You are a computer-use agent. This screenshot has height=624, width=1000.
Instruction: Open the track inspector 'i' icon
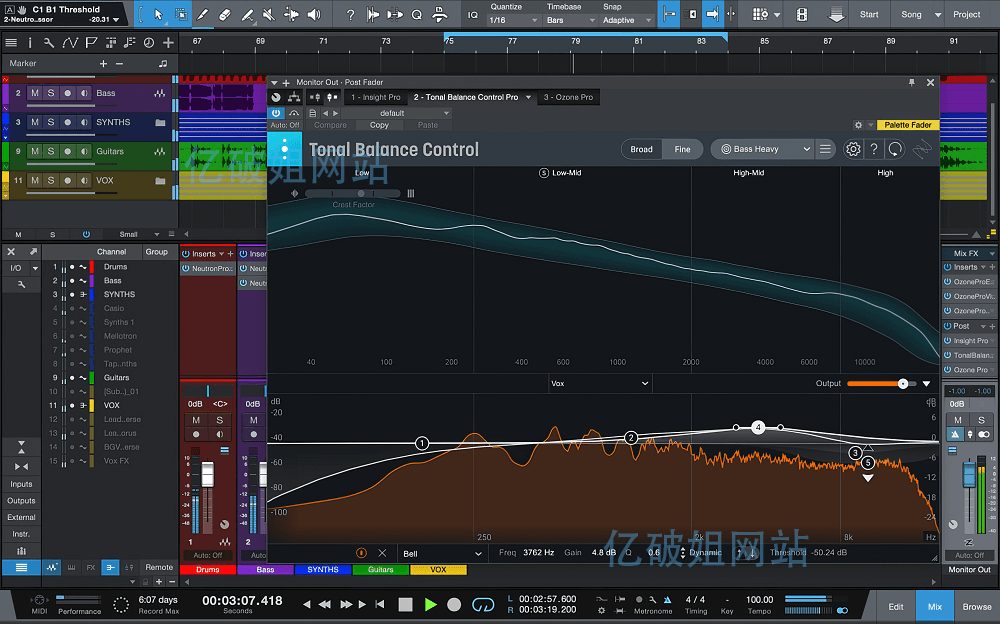[x=29, y=43]
